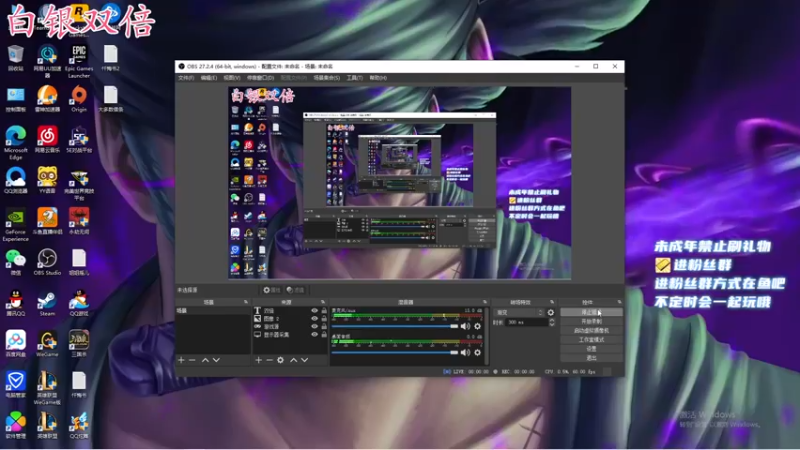Toggle the lock of the text source row

tap(324, 310)
